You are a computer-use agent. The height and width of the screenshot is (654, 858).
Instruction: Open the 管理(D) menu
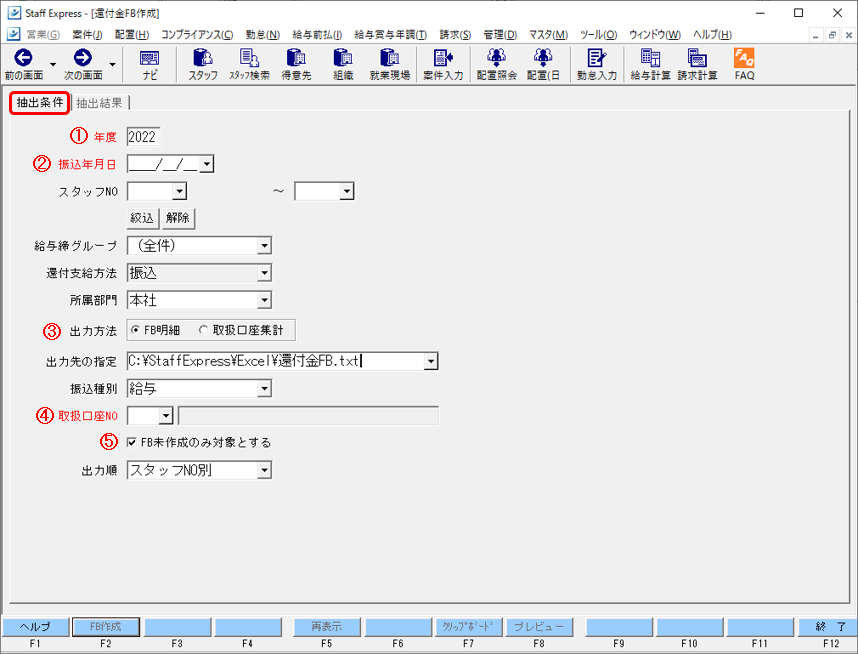(500, 34)
